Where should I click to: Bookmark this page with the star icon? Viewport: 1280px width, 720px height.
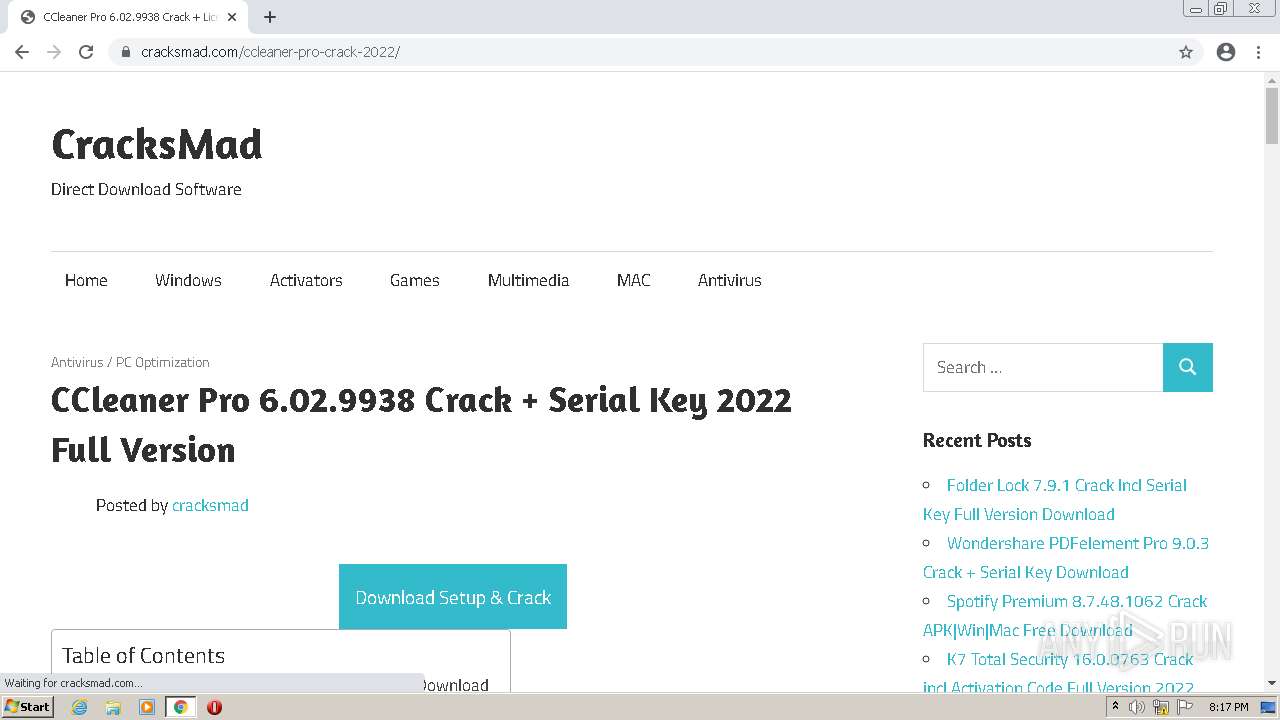(x=1186, y=52)
